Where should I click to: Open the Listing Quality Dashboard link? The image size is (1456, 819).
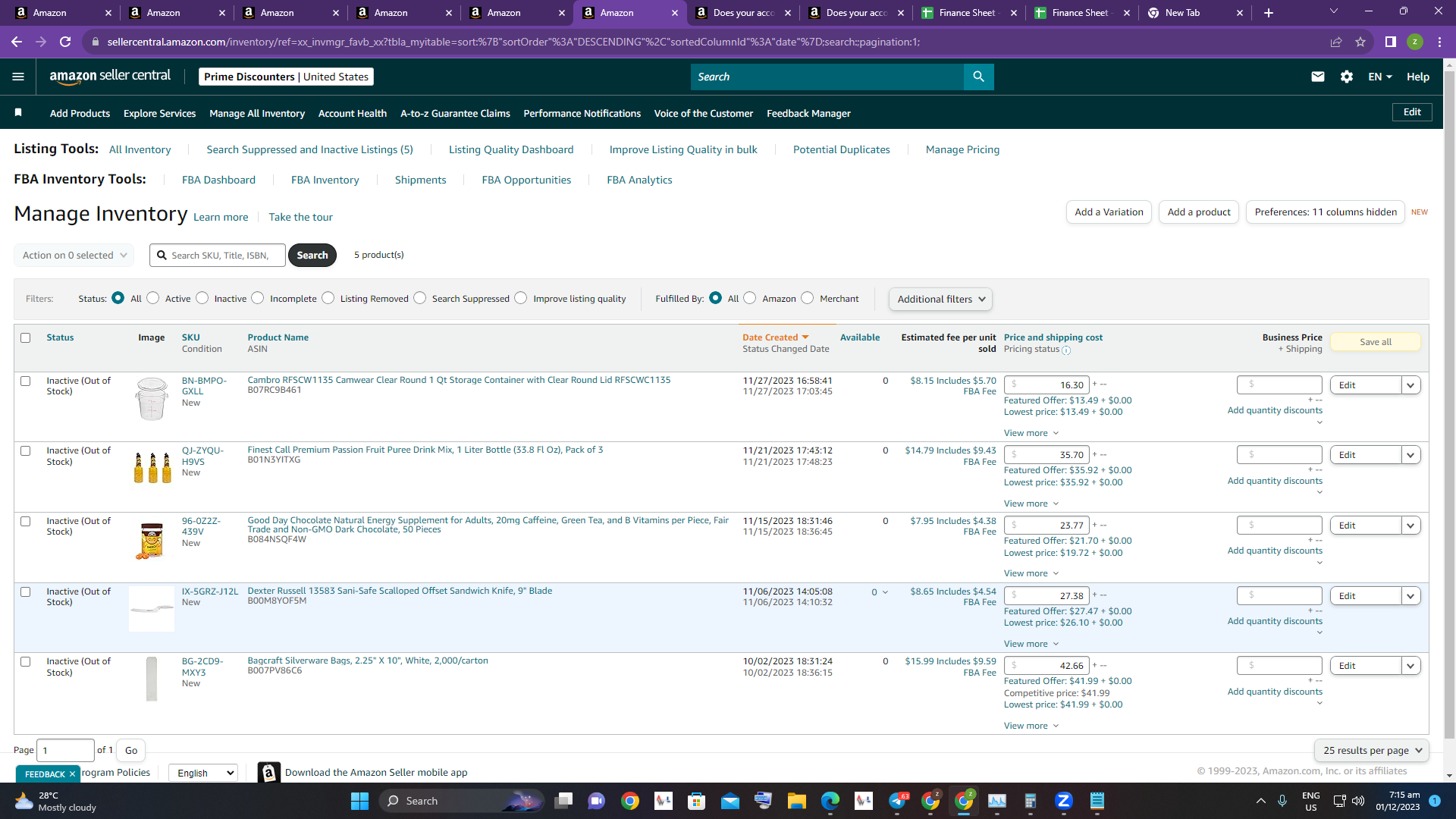(x=511, y=149)
